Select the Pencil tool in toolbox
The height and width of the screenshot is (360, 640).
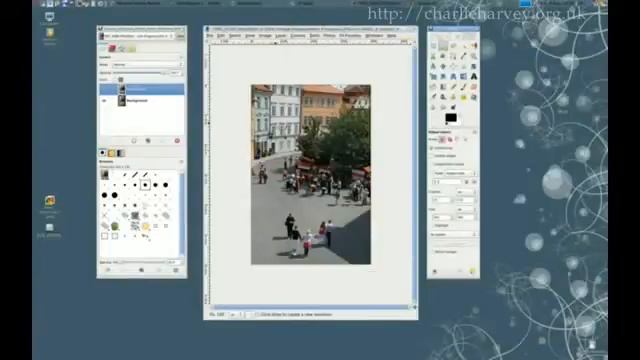click(453, 87)
